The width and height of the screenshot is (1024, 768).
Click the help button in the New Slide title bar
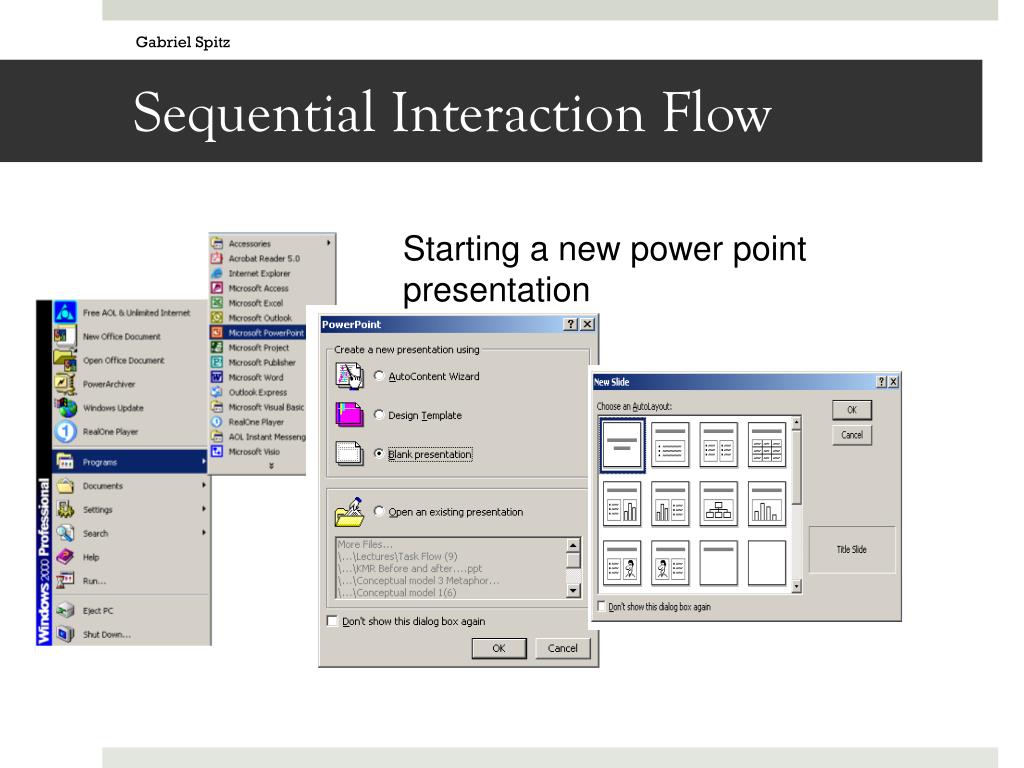coord(881,382)
